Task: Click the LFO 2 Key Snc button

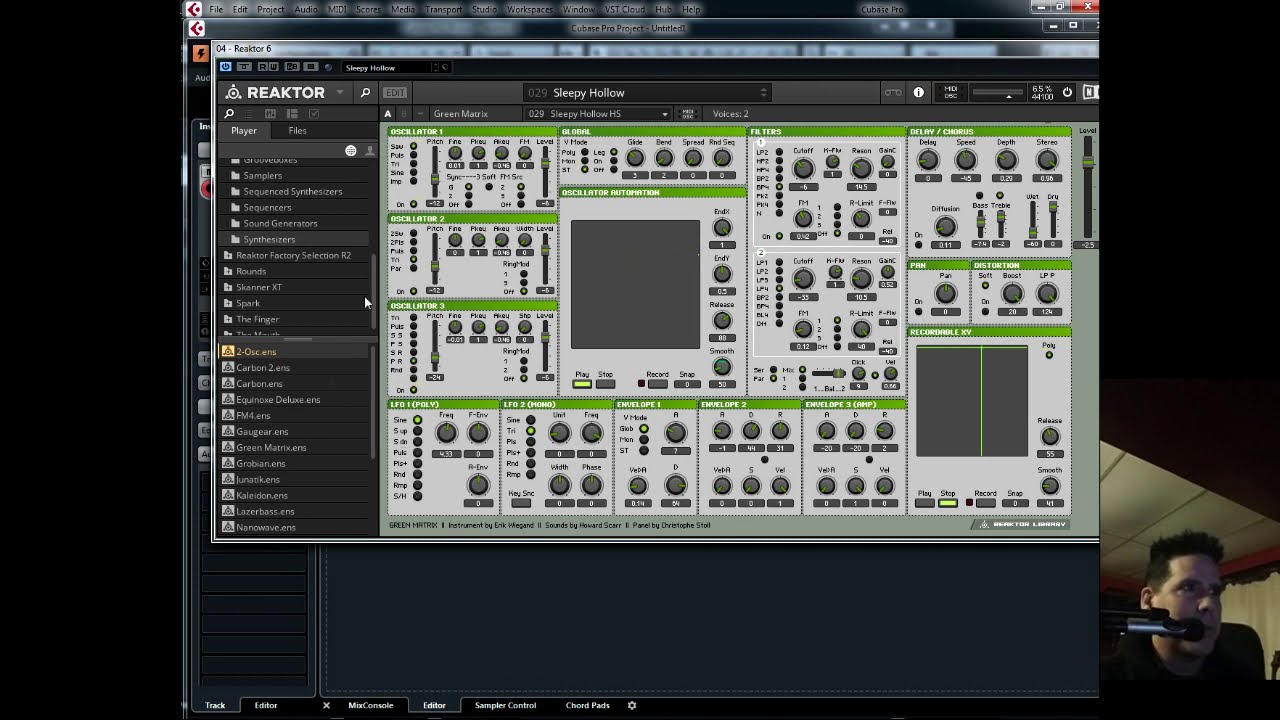Action: coord(521,502)
